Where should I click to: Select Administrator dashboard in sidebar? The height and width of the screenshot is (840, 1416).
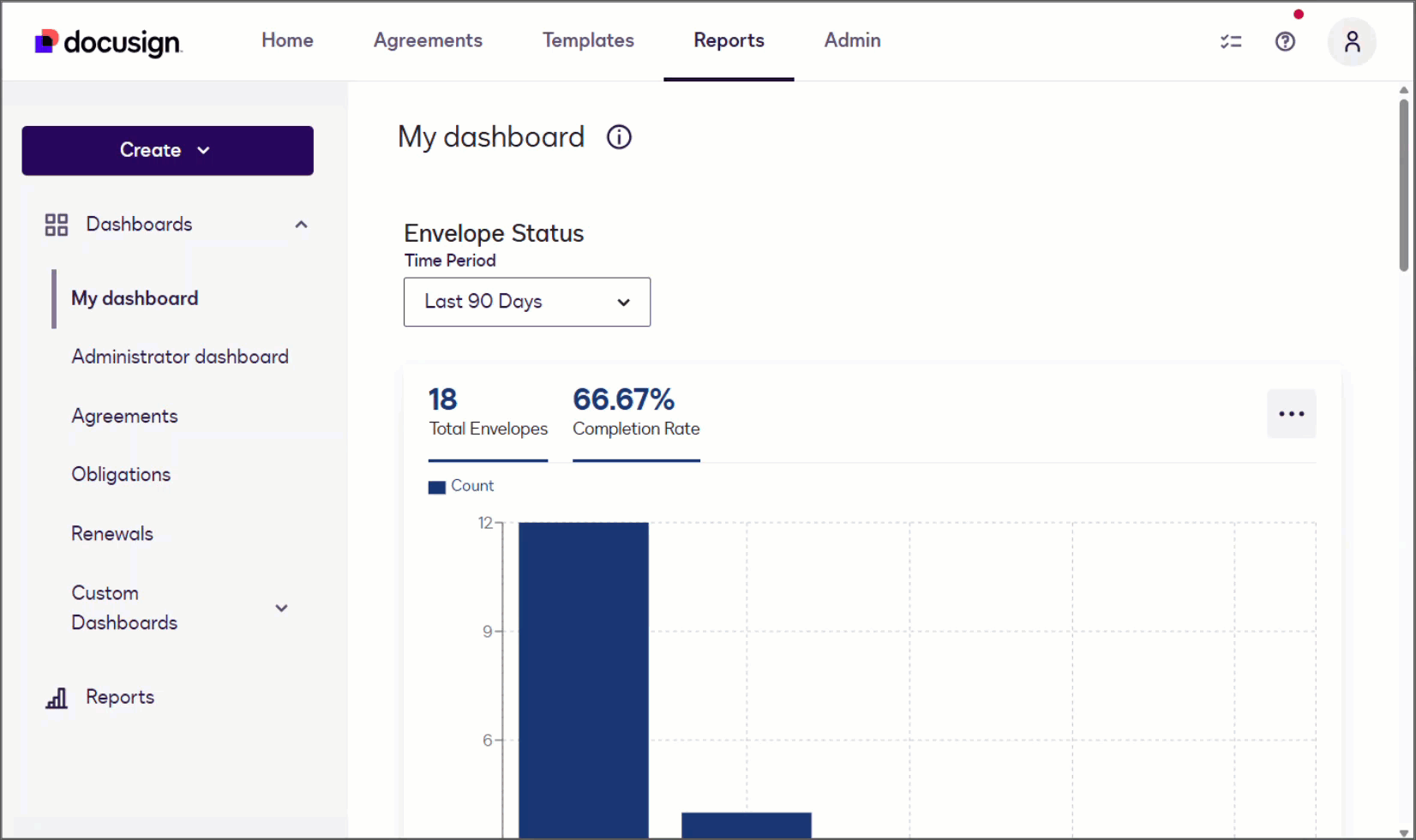tap(180, 357)
